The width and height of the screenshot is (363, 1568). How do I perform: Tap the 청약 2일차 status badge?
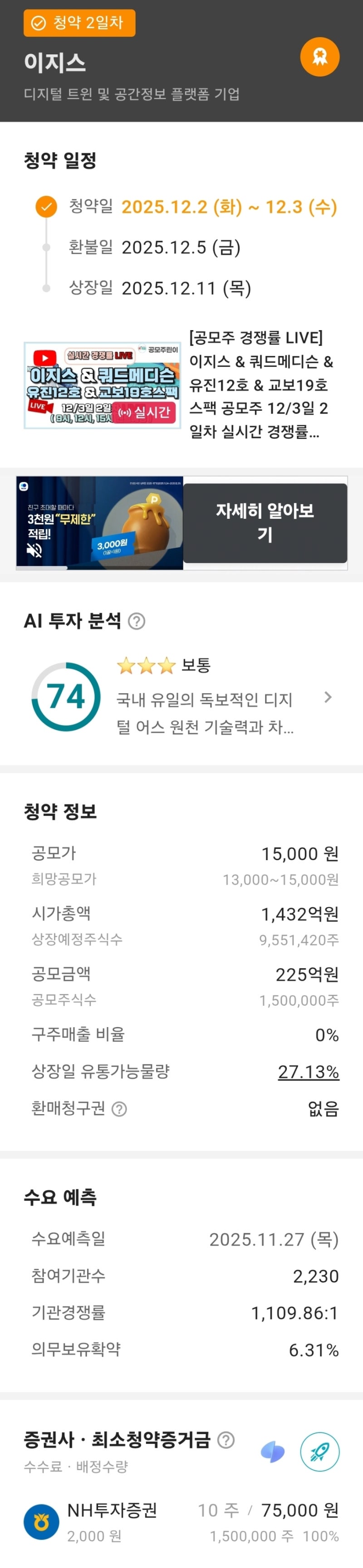[x=80, y=23]
